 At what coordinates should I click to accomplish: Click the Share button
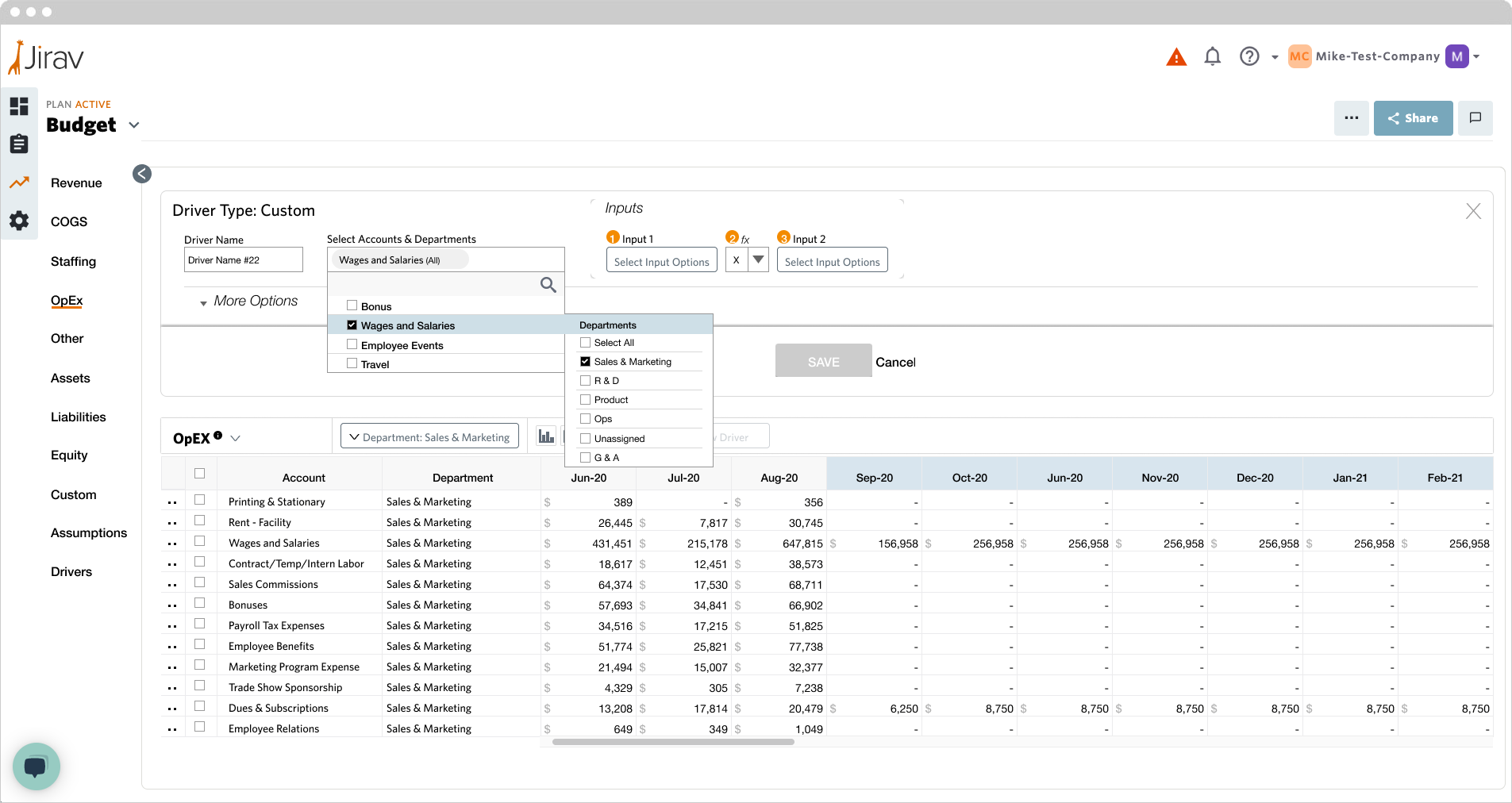click(x=1413, y=118)
